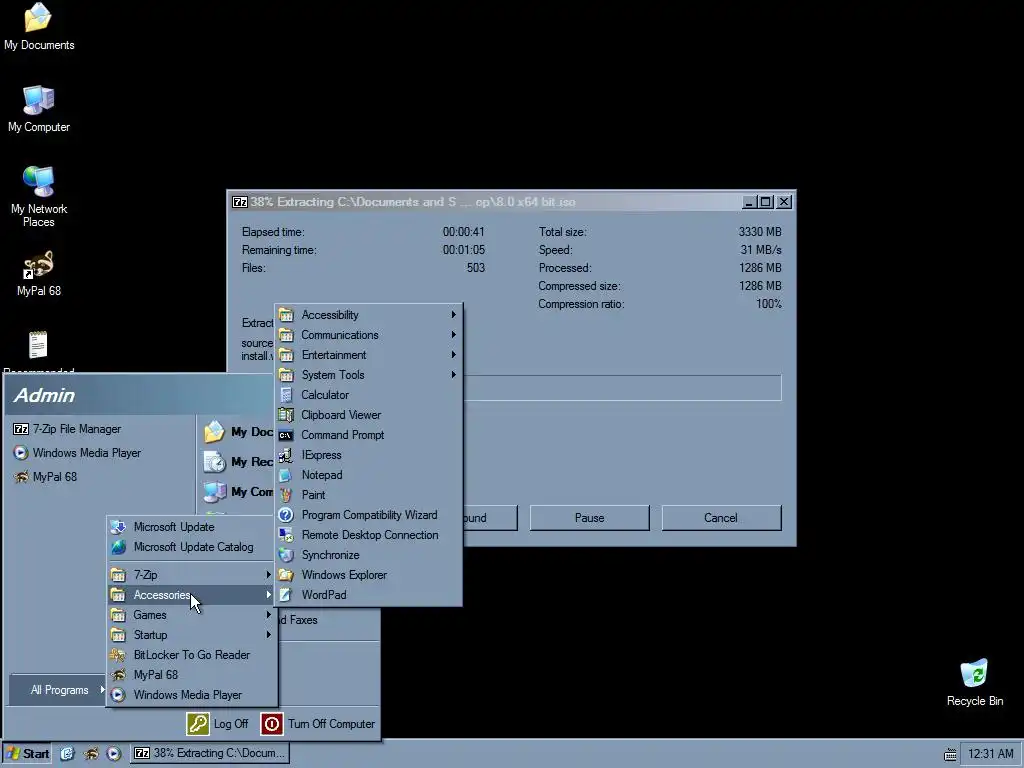Viewport: 1024px width, 768px height.
Task: Expand the 7-Zip program folder
Action: point(191,575)
